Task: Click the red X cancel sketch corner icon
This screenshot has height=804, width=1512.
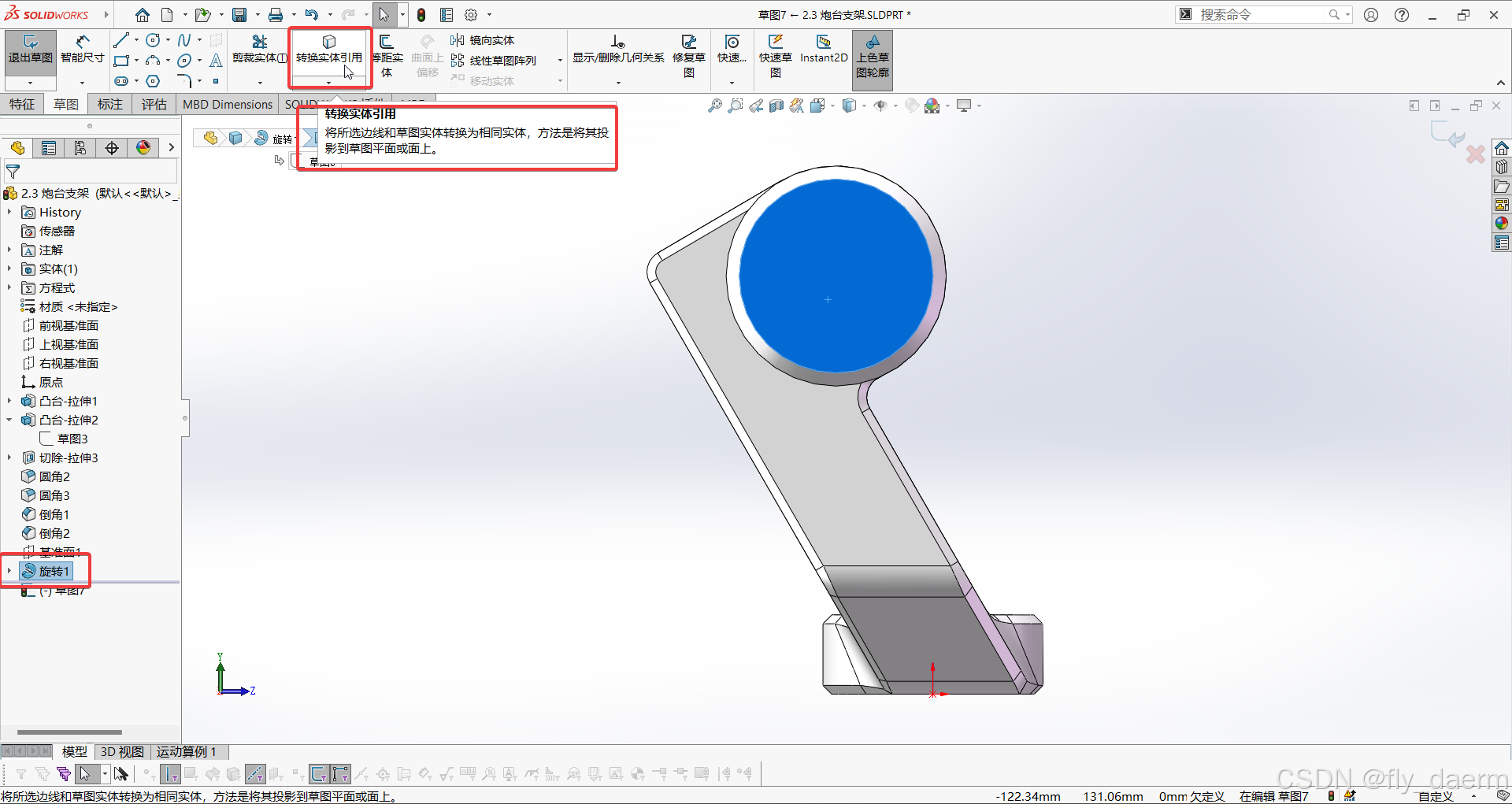Action: (1475, 154)
